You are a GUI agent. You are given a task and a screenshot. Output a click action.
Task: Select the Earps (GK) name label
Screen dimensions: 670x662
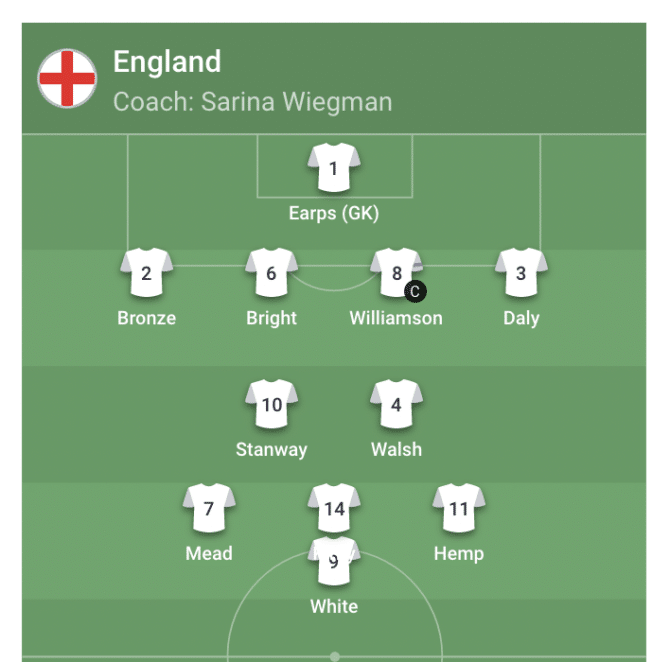point(334,213)
